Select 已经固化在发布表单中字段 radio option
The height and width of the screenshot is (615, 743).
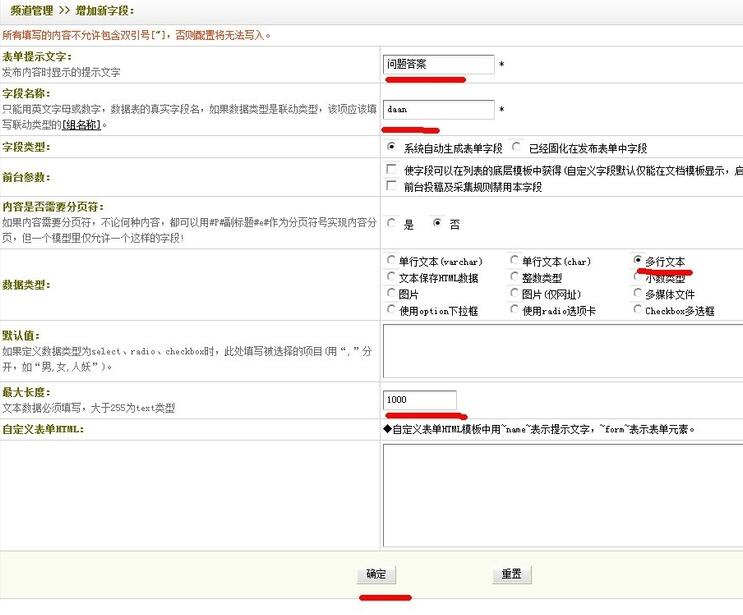coord(515,146)
